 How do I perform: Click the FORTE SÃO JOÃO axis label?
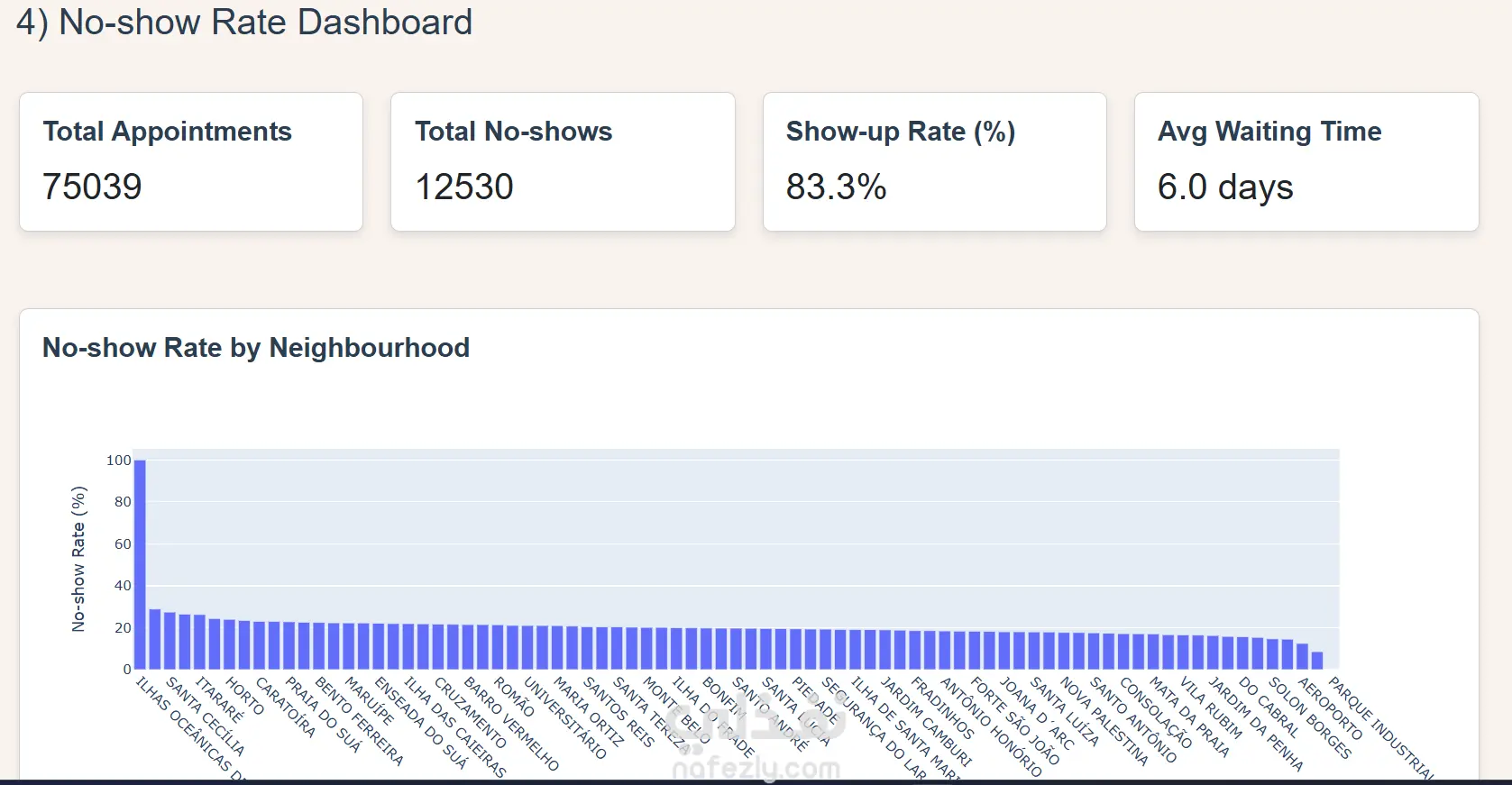coord(1014,721)
